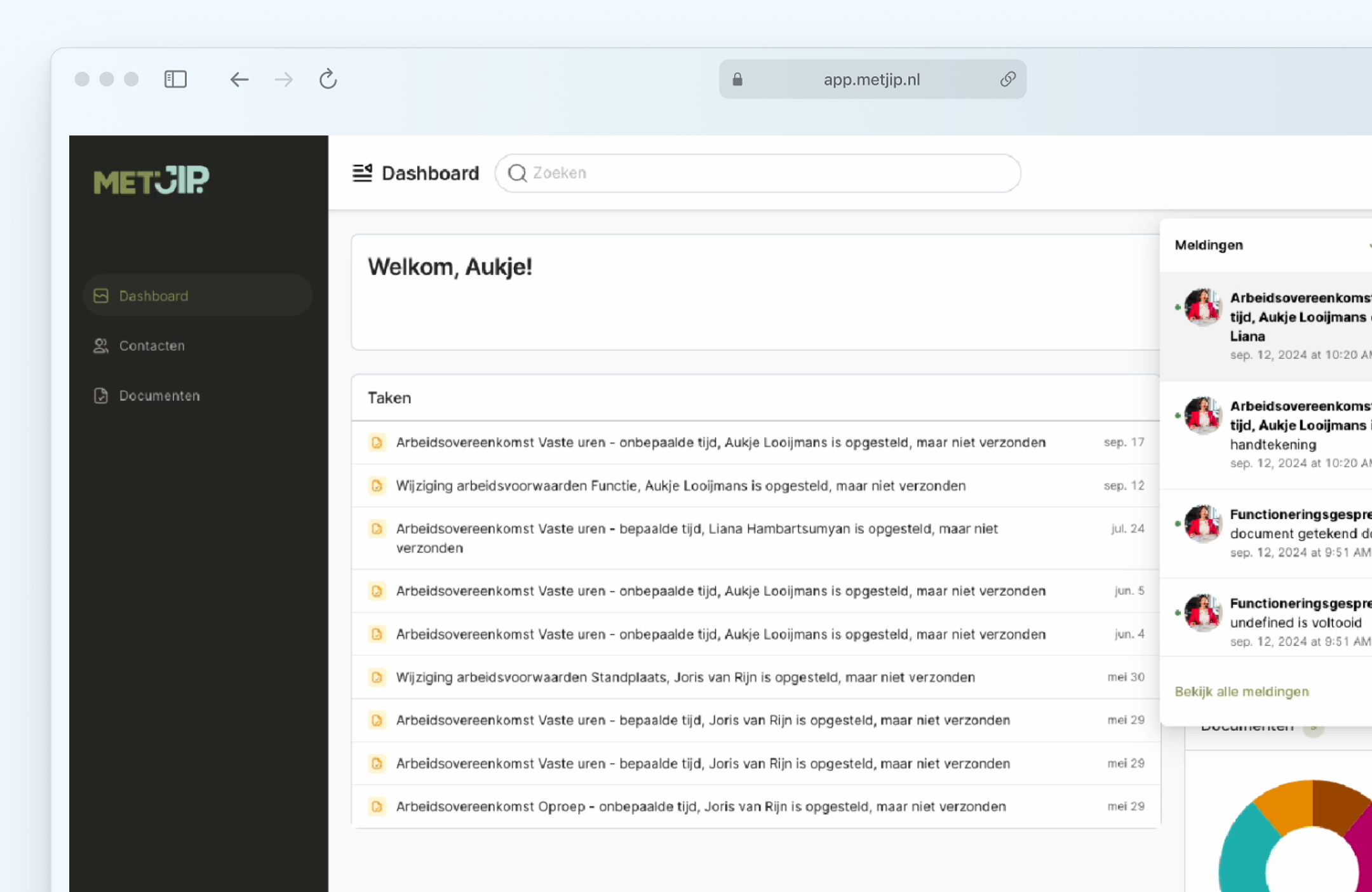Click the Zoeken search field
The height and width of the screenshot is (892, 1372).
758,173
